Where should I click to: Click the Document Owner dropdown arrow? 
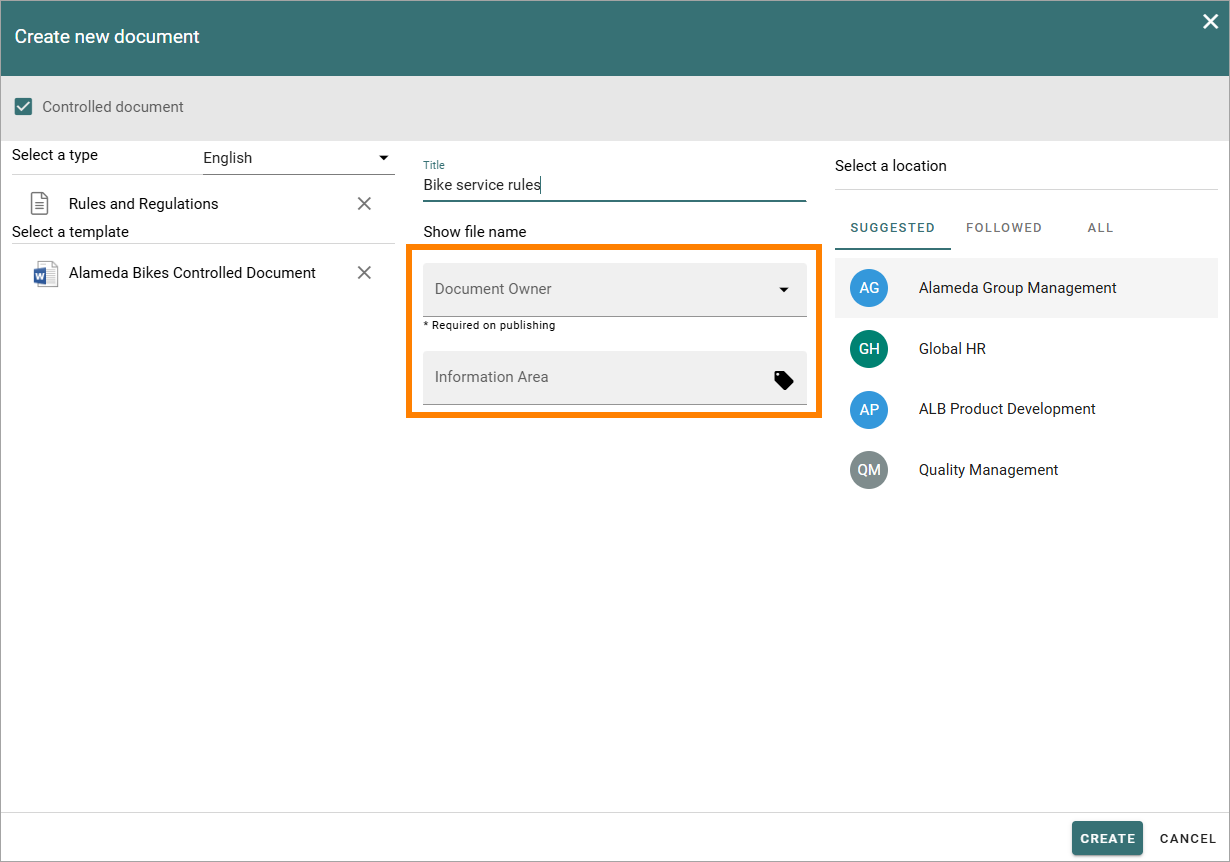784,290
